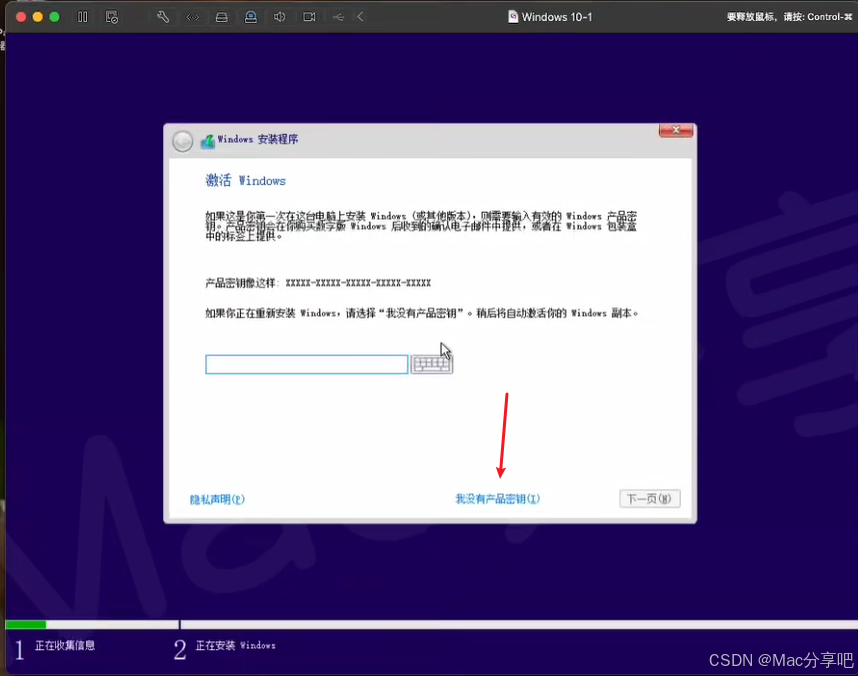Click step 1 正在收集信息 label
The image size is (858, 676).
point(65,645)
